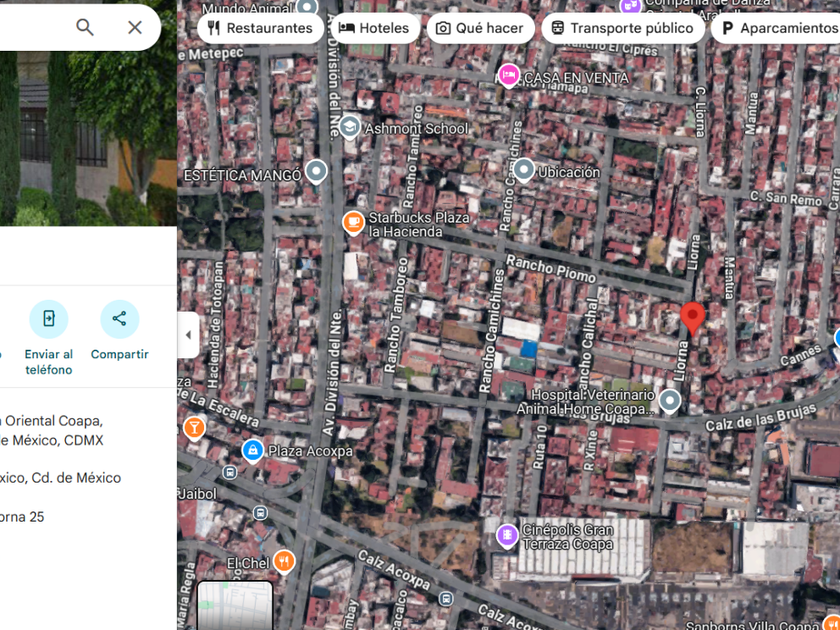The width and height of the screenshot is (840, 630).
Task: Click bus stop icon beside Jaibol label
Action: (x=260, y=513)
